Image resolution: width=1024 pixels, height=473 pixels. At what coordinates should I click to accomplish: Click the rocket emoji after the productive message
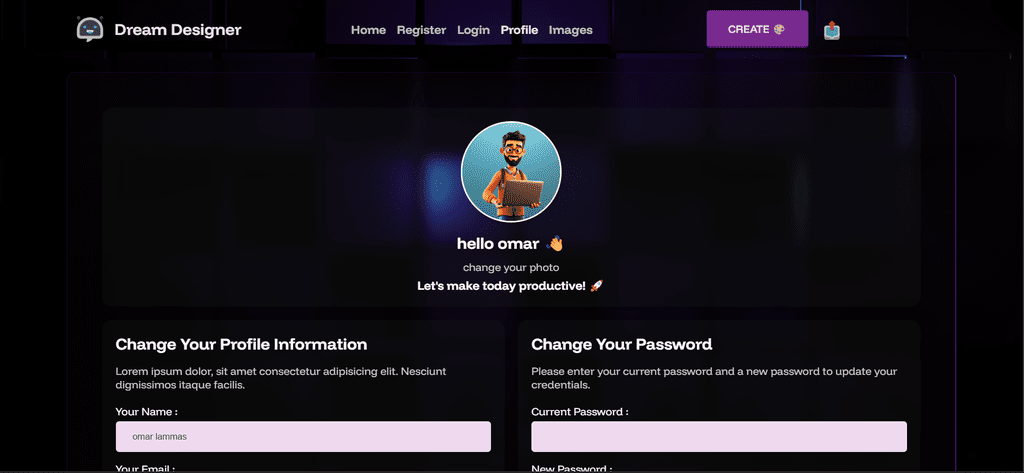[596, 286]
